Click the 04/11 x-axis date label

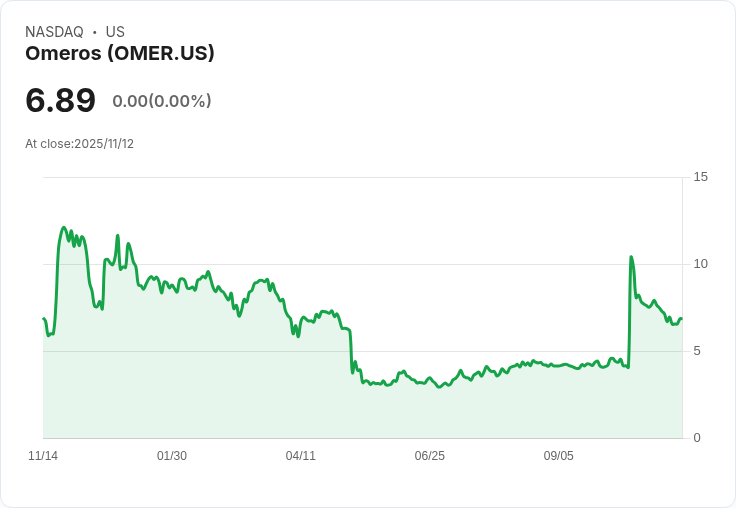click(x=300, y=455)
